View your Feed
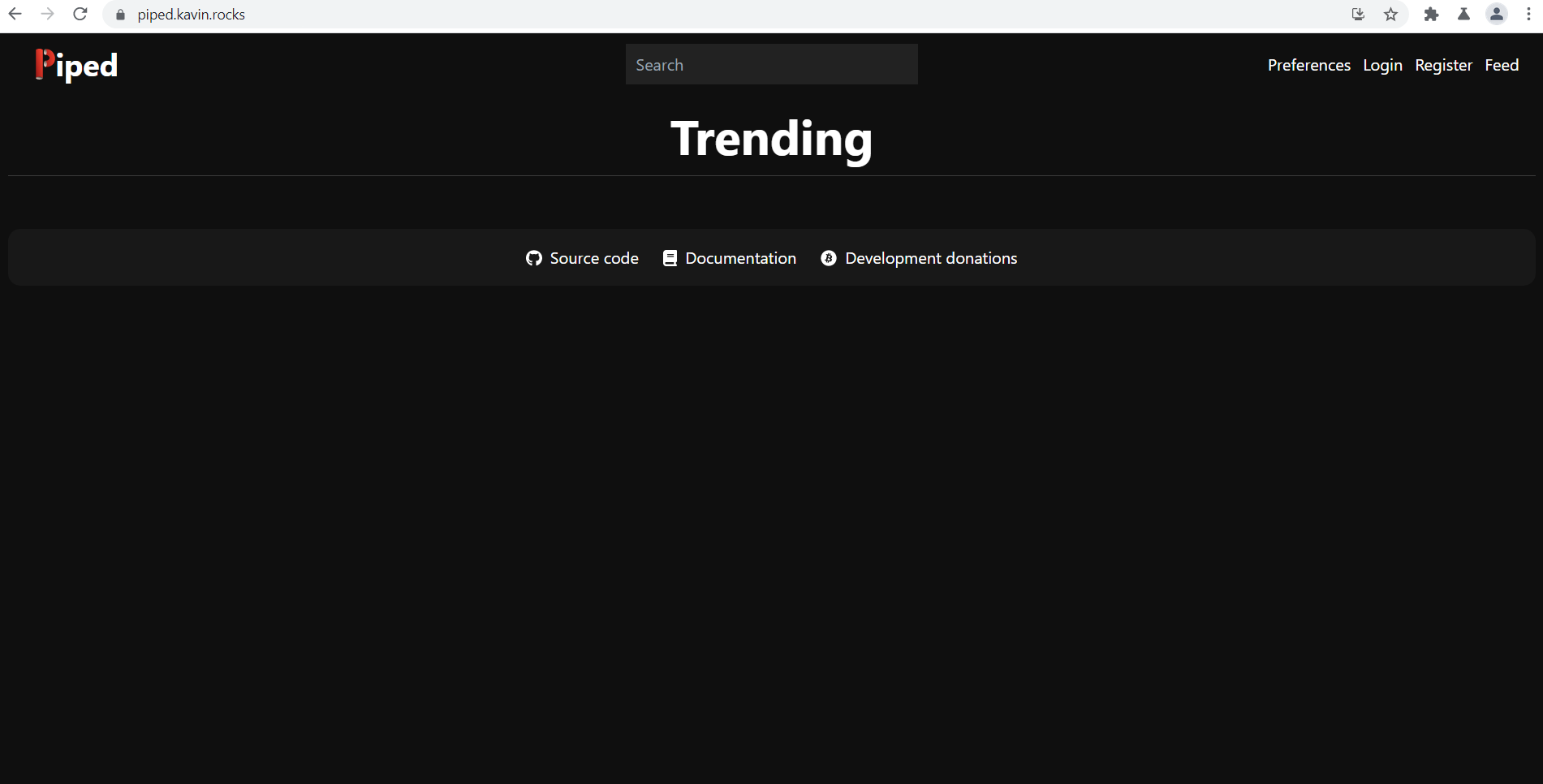 pyautogui.click(x=1501, y=65)
